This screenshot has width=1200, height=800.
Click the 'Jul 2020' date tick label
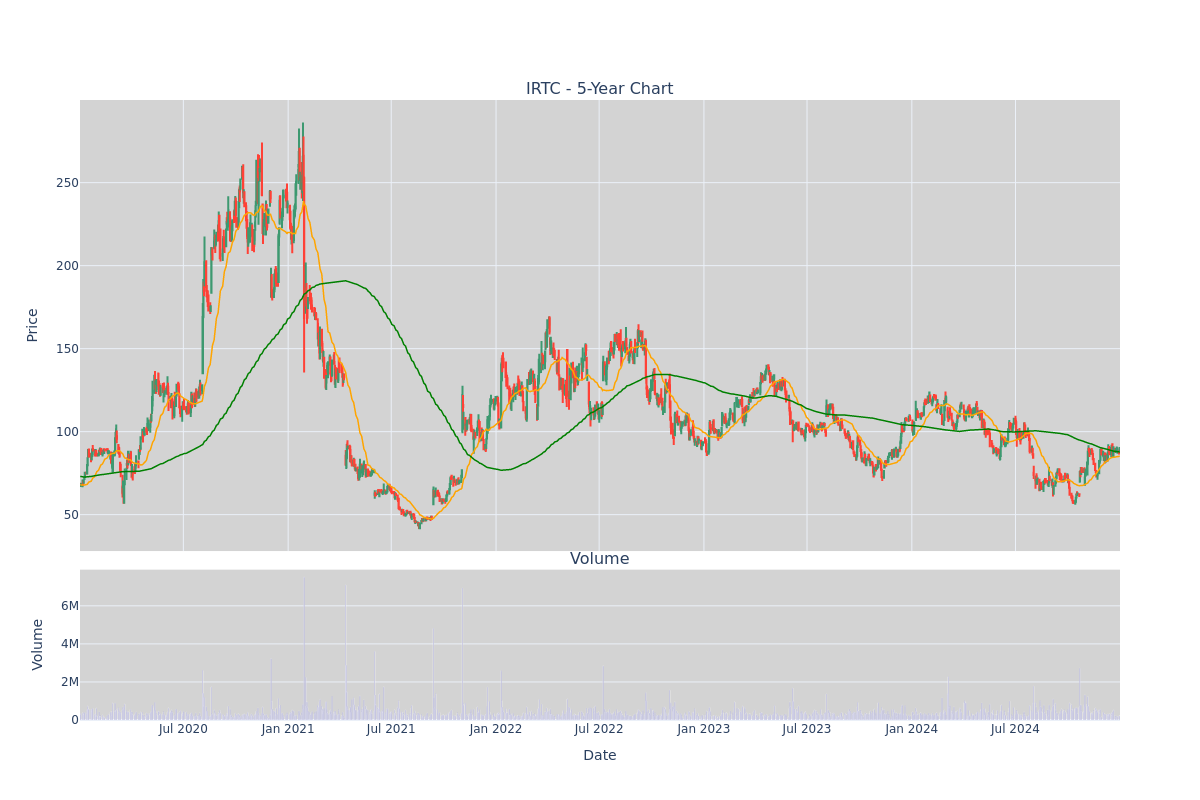pyautogui.click(x=183, y=729)
